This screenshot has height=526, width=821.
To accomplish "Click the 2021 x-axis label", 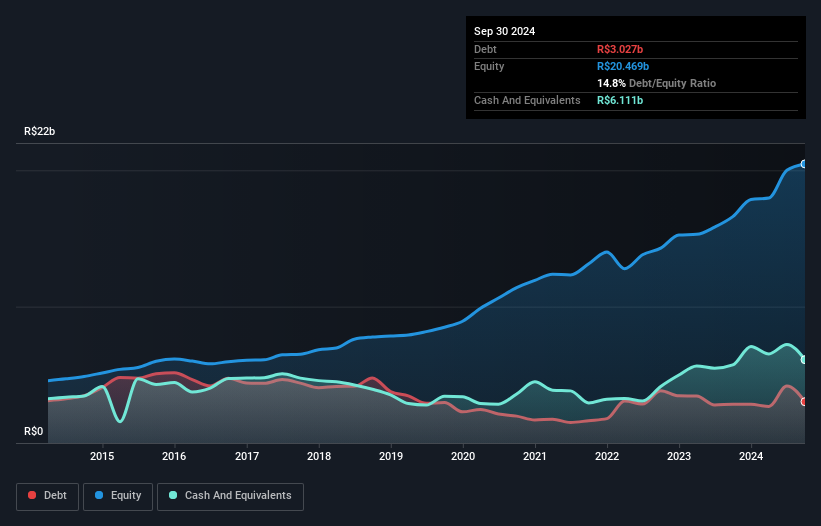I will coord(535,456).
